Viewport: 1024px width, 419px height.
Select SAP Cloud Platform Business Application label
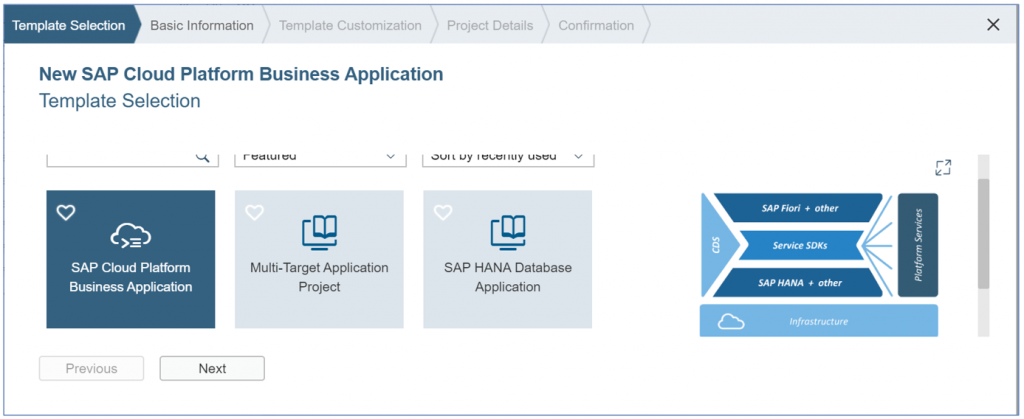[131, 277]
